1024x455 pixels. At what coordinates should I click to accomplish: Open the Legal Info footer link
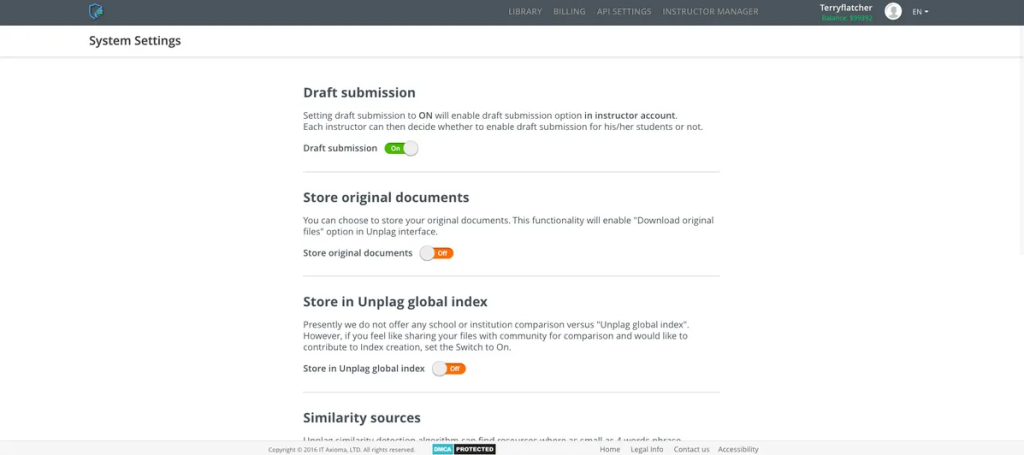pyautogui.click(x=647, y=449)
